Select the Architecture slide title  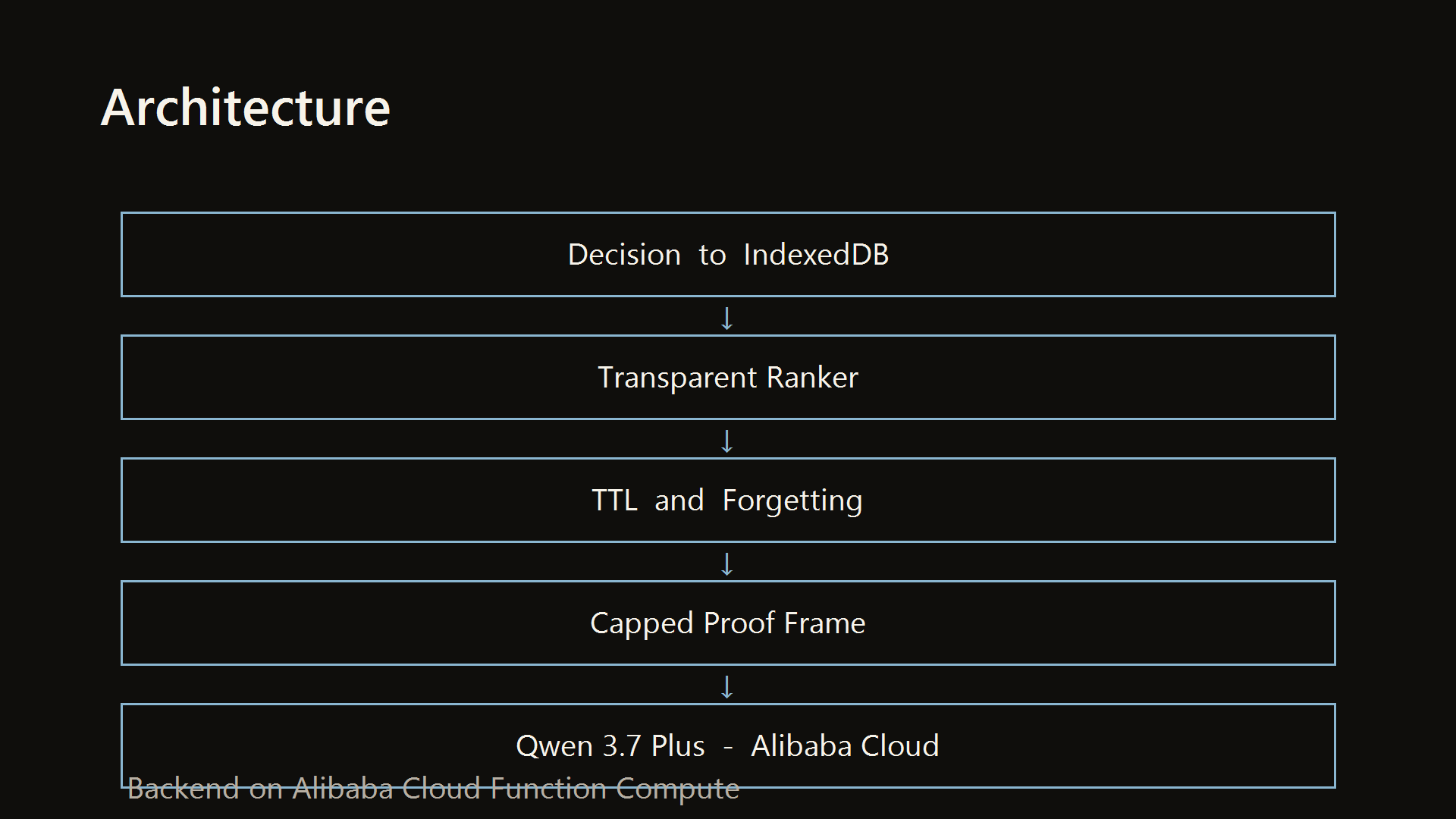245,107
